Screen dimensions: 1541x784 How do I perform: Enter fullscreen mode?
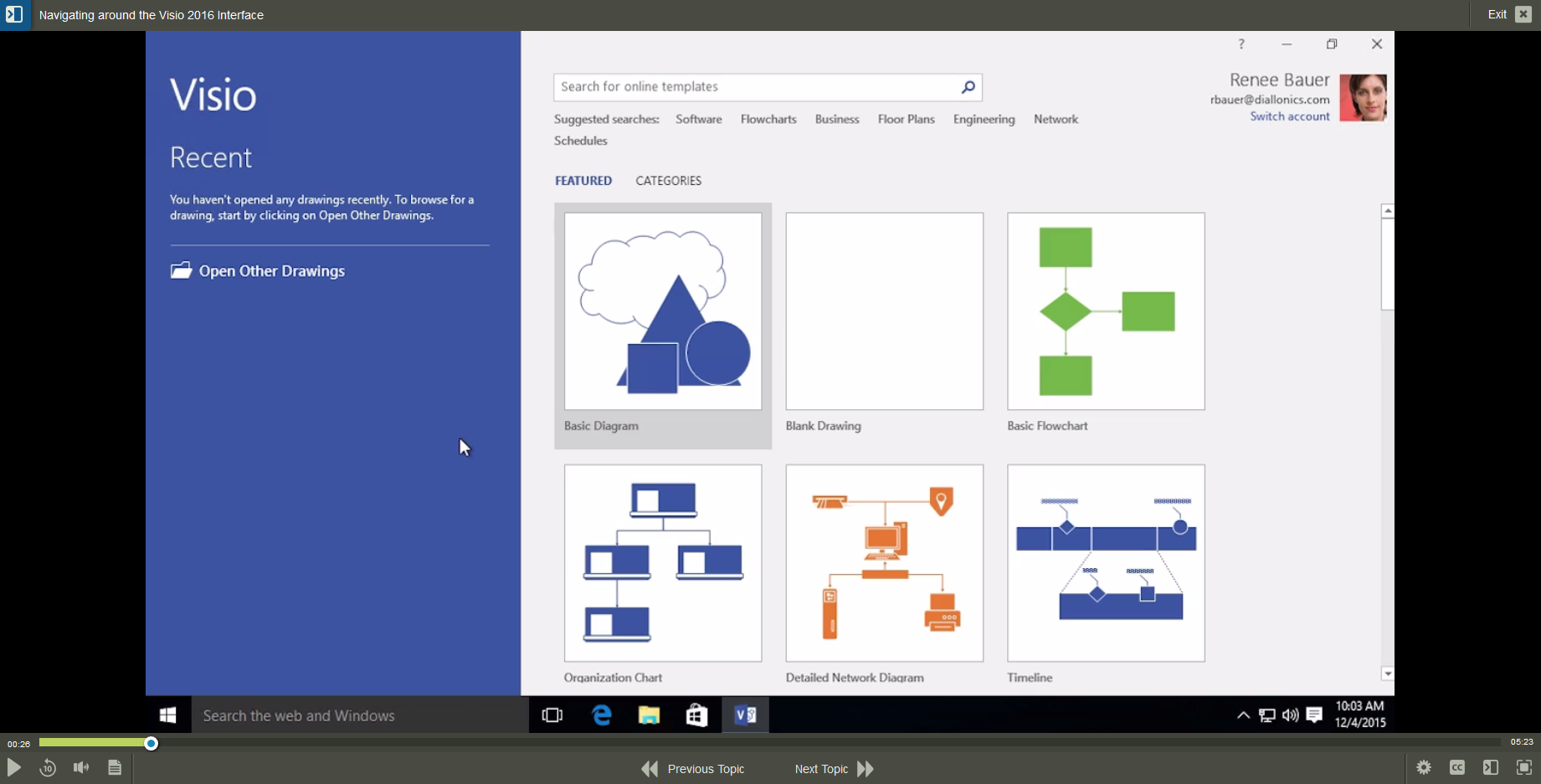1525,767
